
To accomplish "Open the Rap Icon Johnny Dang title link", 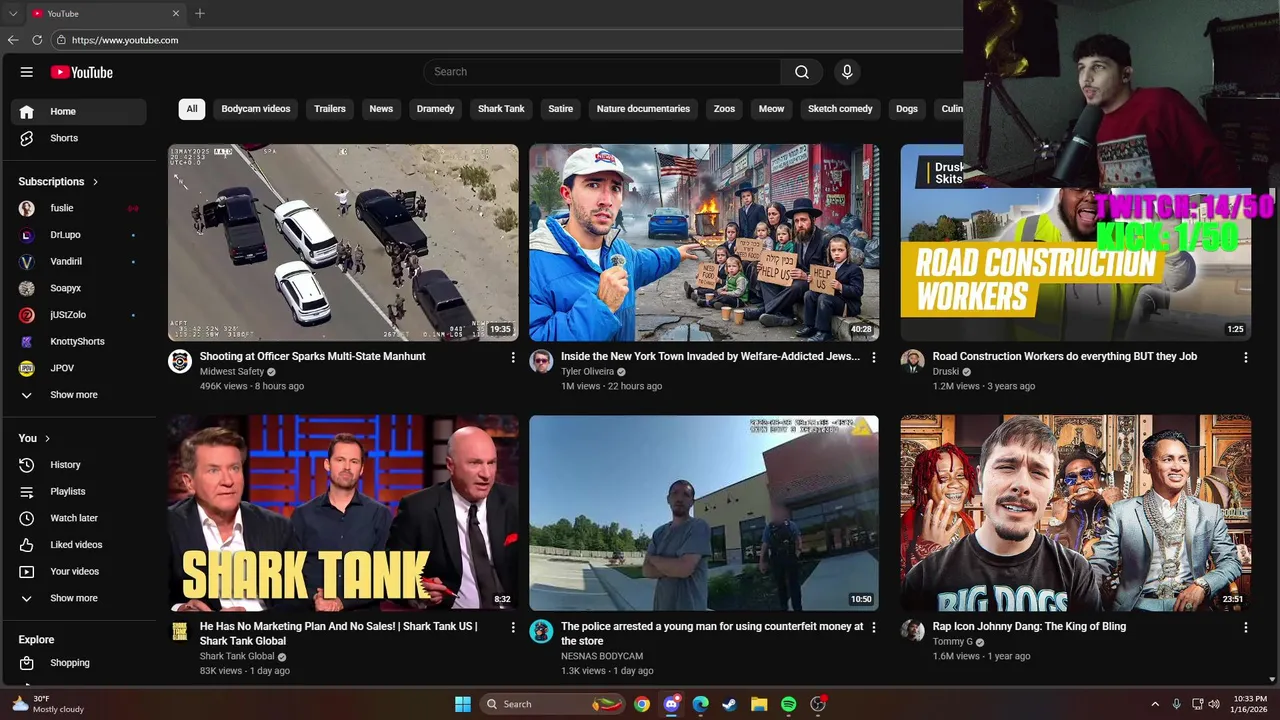I will click(1029, 627).
